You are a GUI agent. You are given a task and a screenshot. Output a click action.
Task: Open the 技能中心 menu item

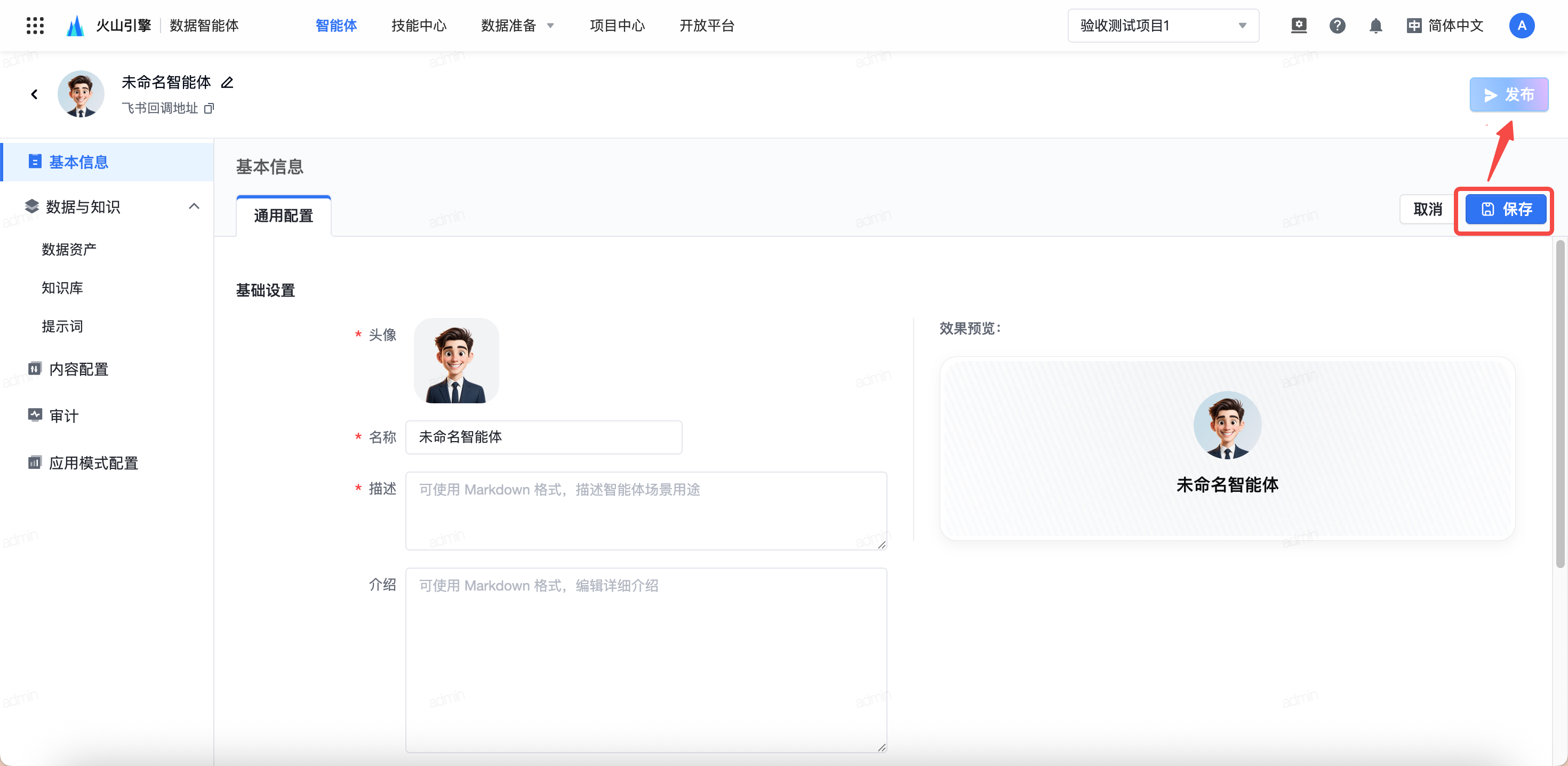419,26
